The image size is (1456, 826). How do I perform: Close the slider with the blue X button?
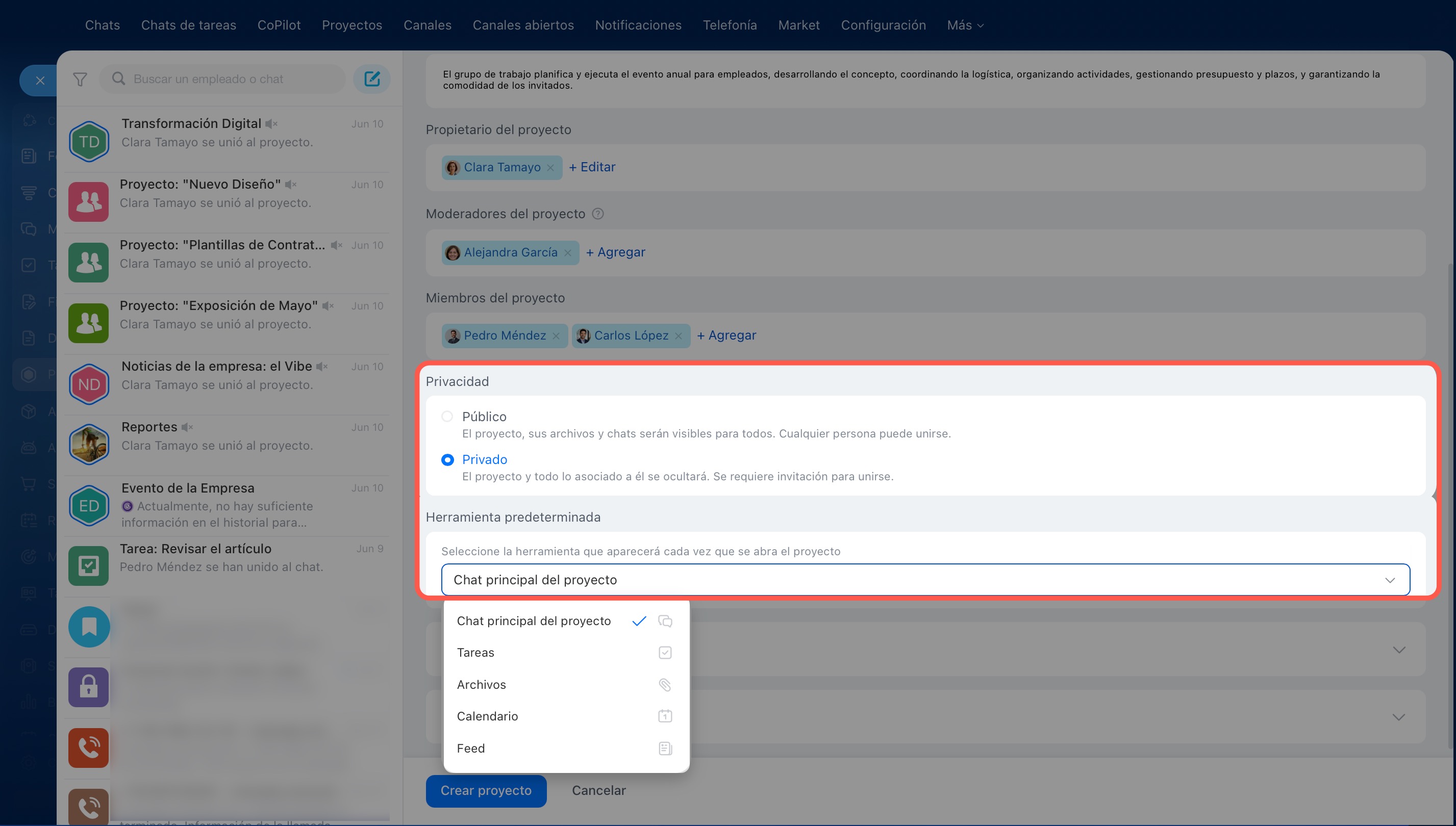click(40, 81)
